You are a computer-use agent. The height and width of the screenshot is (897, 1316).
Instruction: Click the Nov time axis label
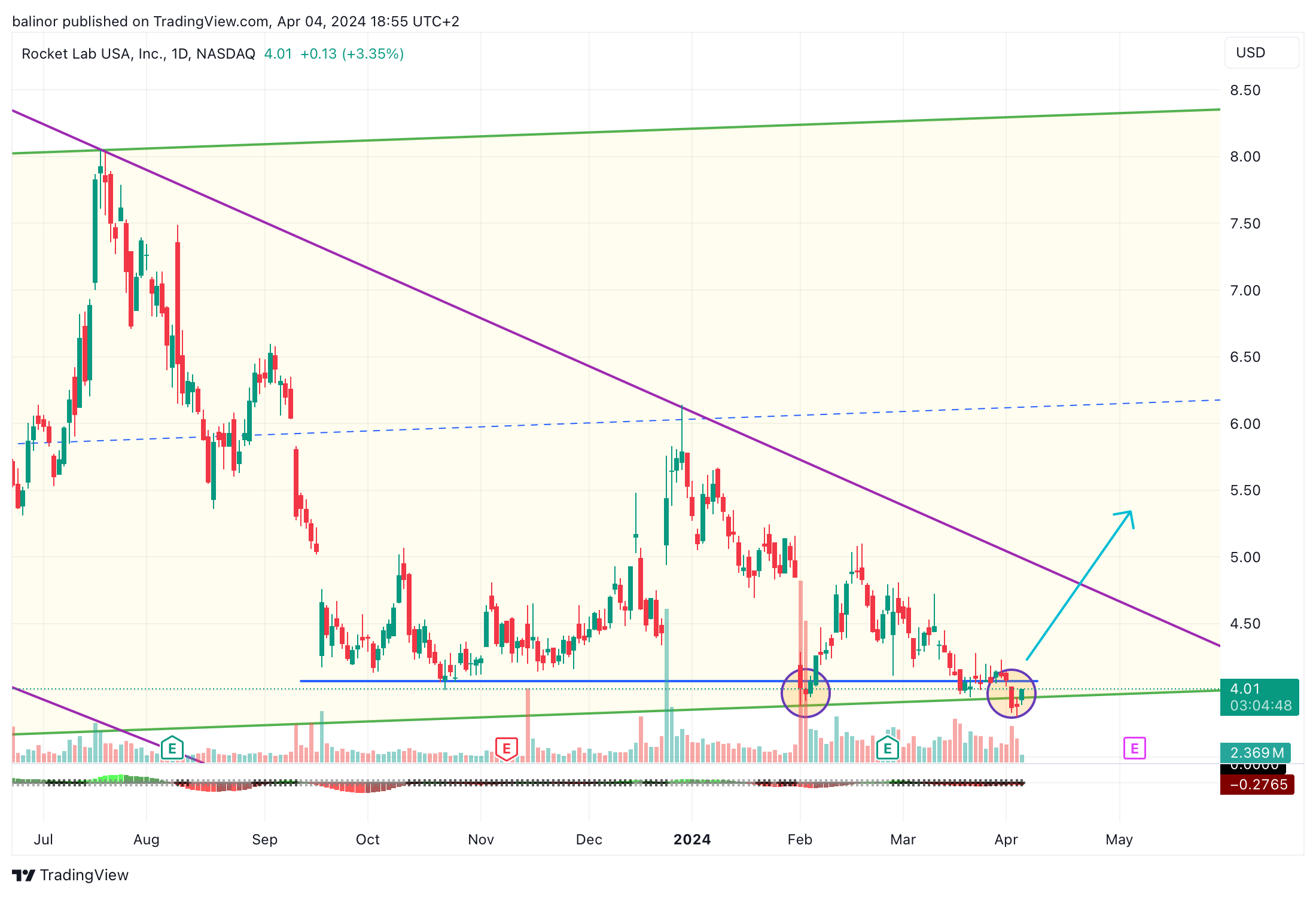click(481, 840)
